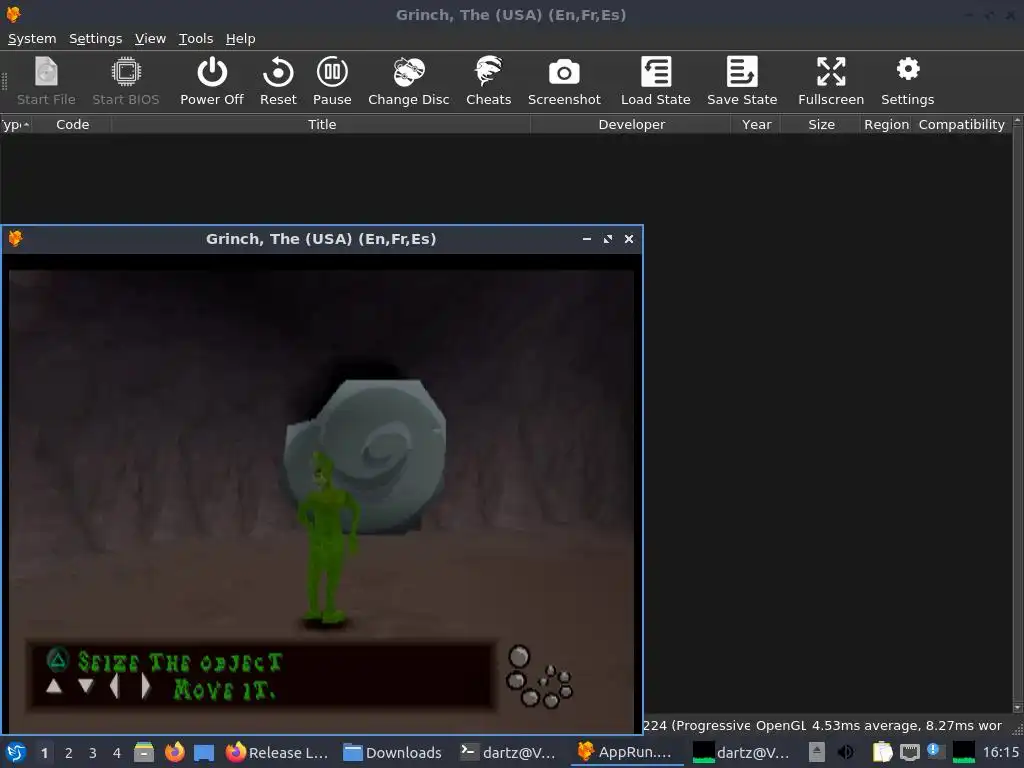Click the CPU usage graph in tray
The image size is (1024, 768).
point(964,752)
